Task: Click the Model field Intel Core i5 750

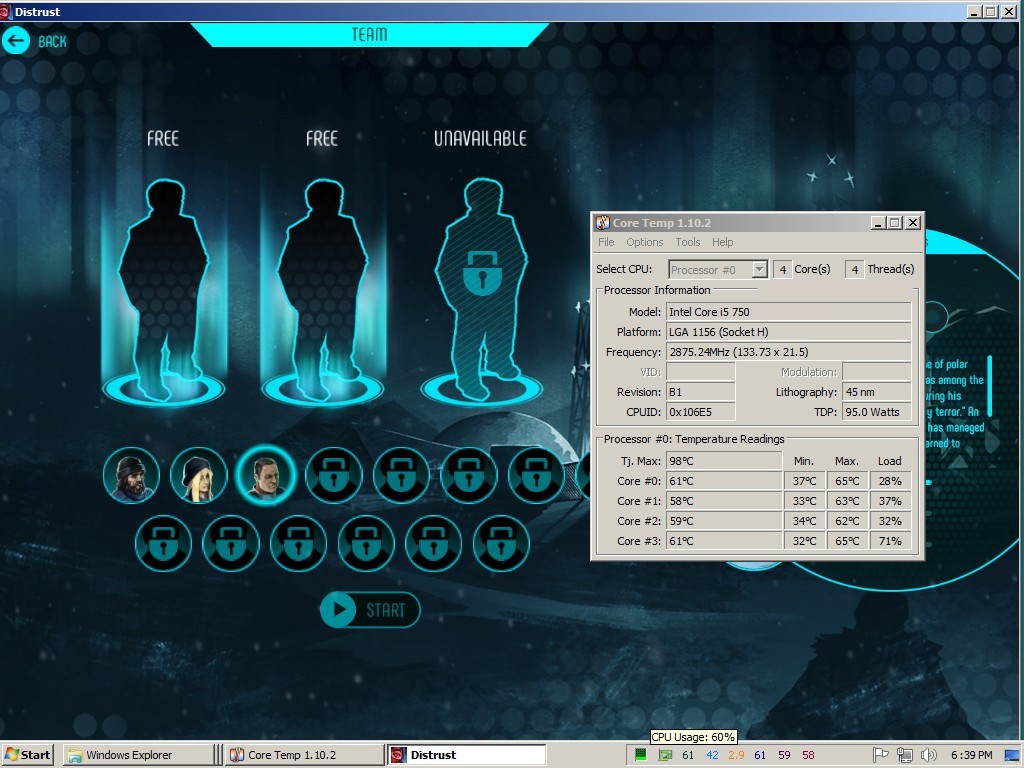Action: 788,312
